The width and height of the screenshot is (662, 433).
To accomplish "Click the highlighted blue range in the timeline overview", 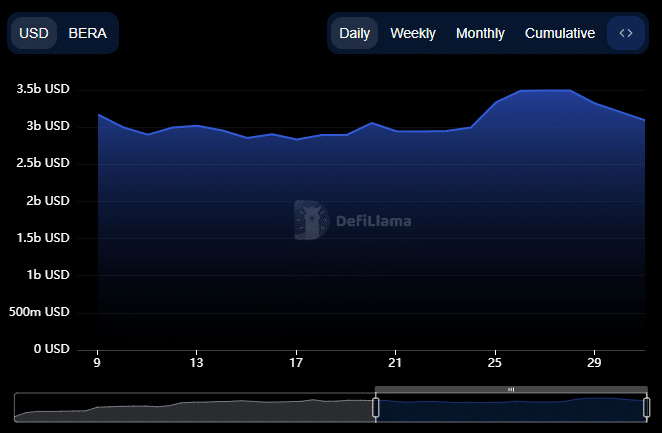I will (x=511, y=408).
